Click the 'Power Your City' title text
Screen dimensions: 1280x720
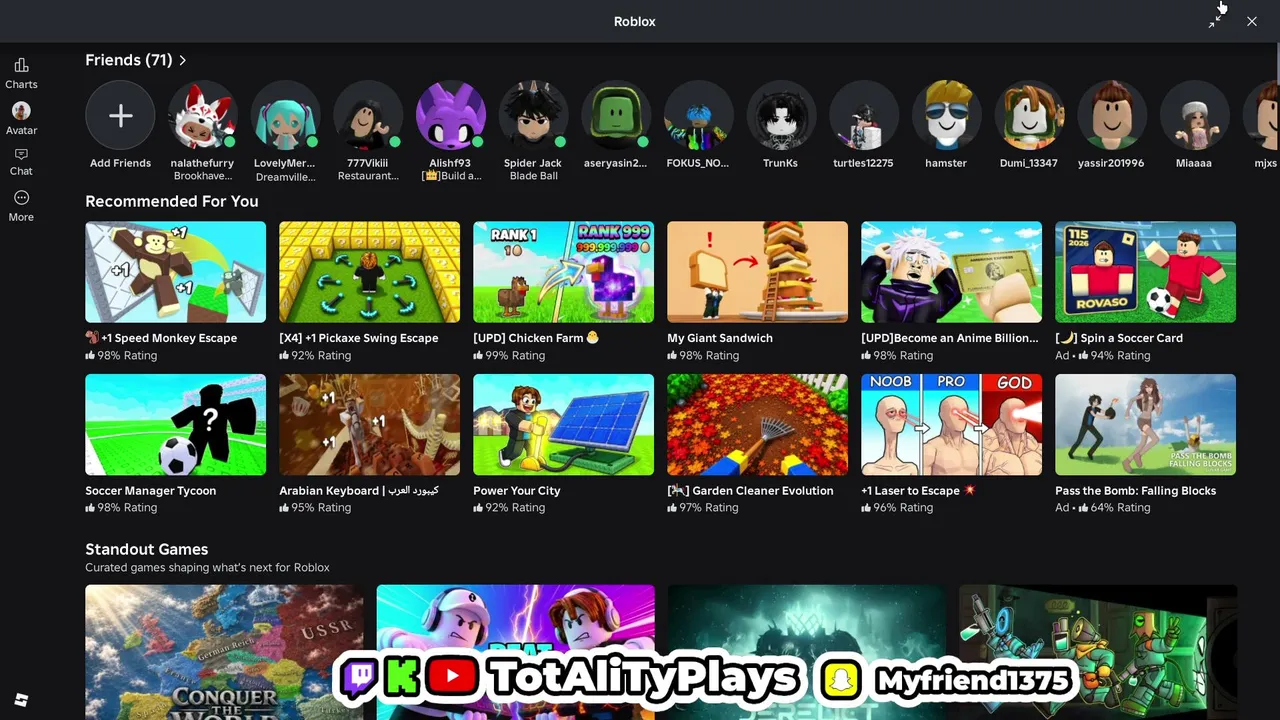point(517,491)
